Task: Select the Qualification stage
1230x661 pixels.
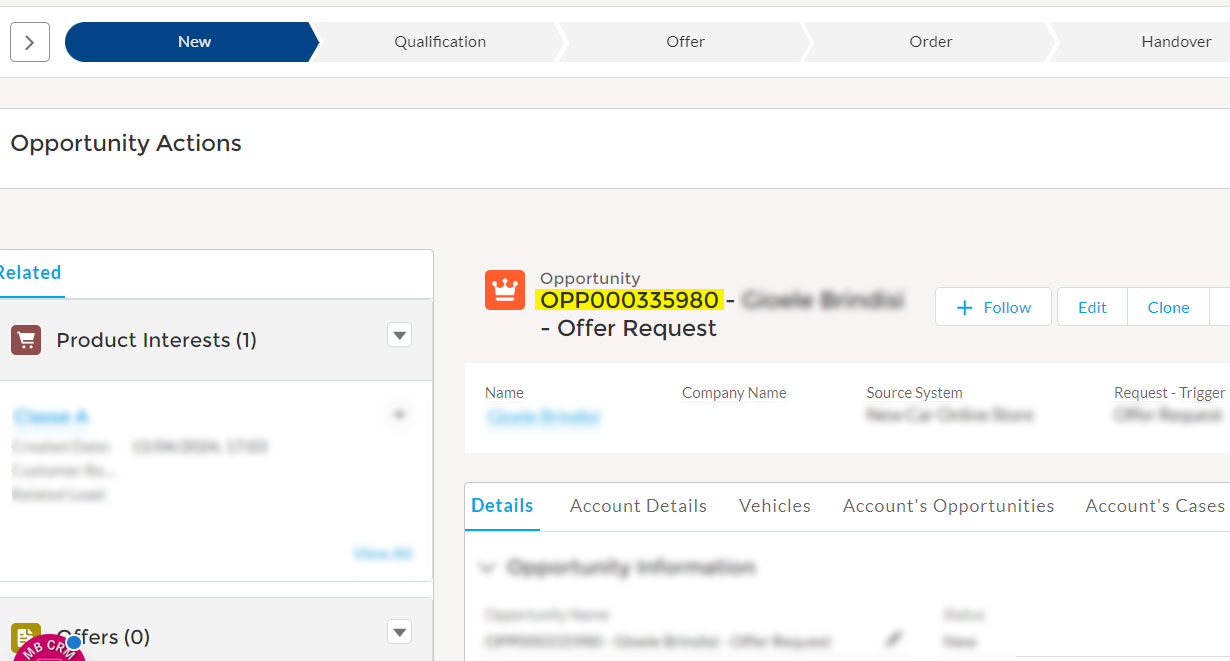Action: (x=440, y=42)
